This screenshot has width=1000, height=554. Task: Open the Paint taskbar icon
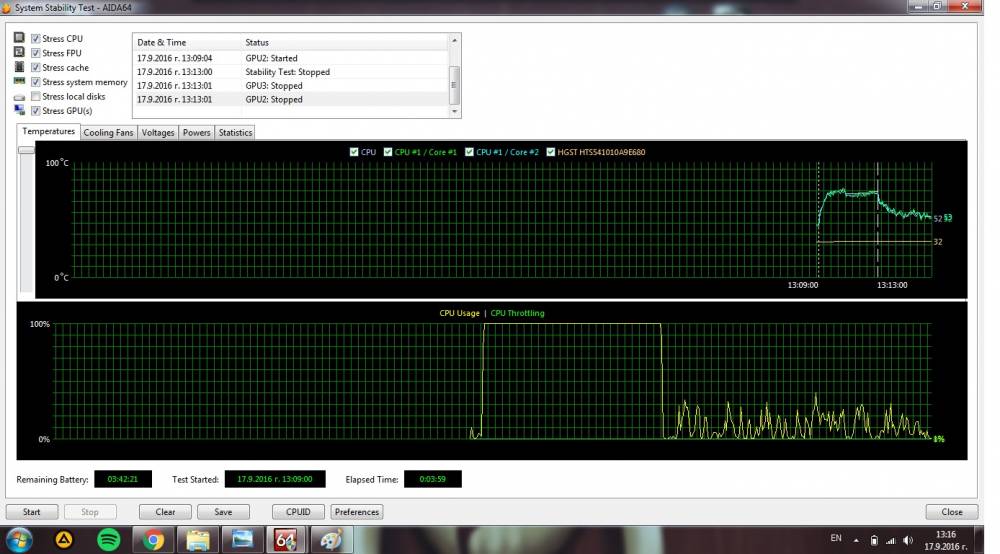331,541
